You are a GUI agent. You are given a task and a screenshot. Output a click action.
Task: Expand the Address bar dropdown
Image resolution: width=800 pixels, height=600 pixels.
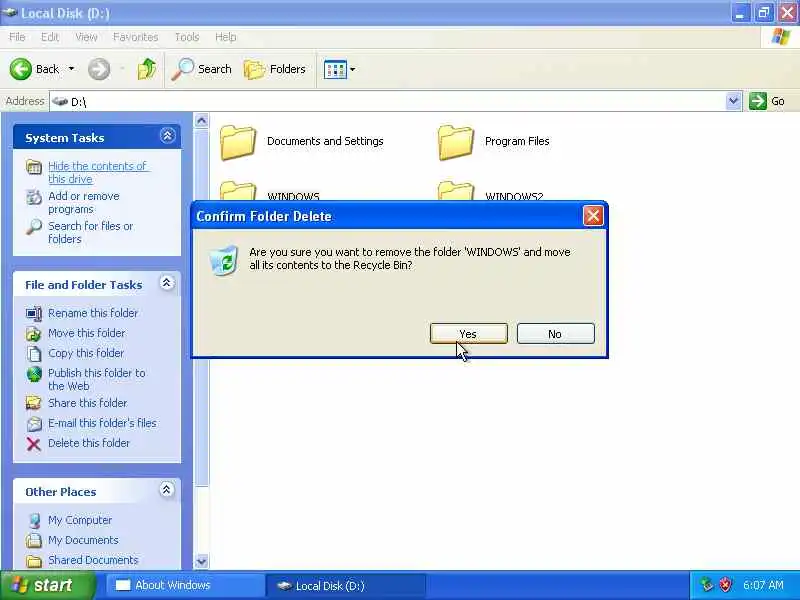pyautogui.click(x=733, y=101)
